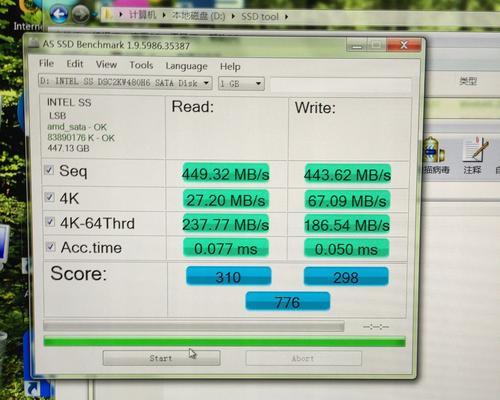Click the Abort button
The height and width of the screenshot is (400, 500).
tap(303, 358)
